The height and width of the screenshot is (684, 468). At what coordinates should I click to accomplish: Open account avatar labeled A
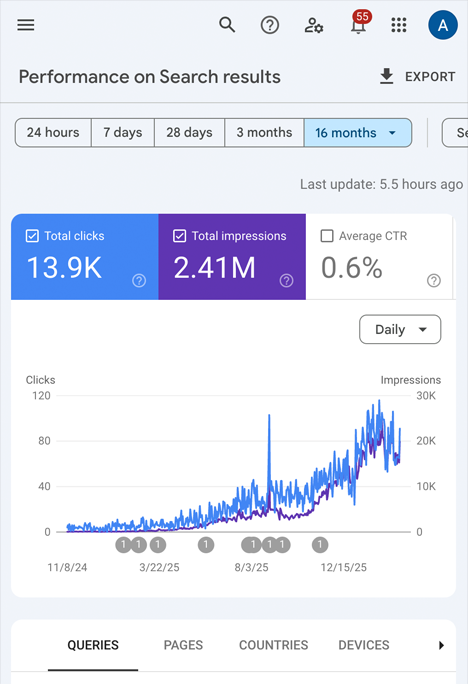443,25
